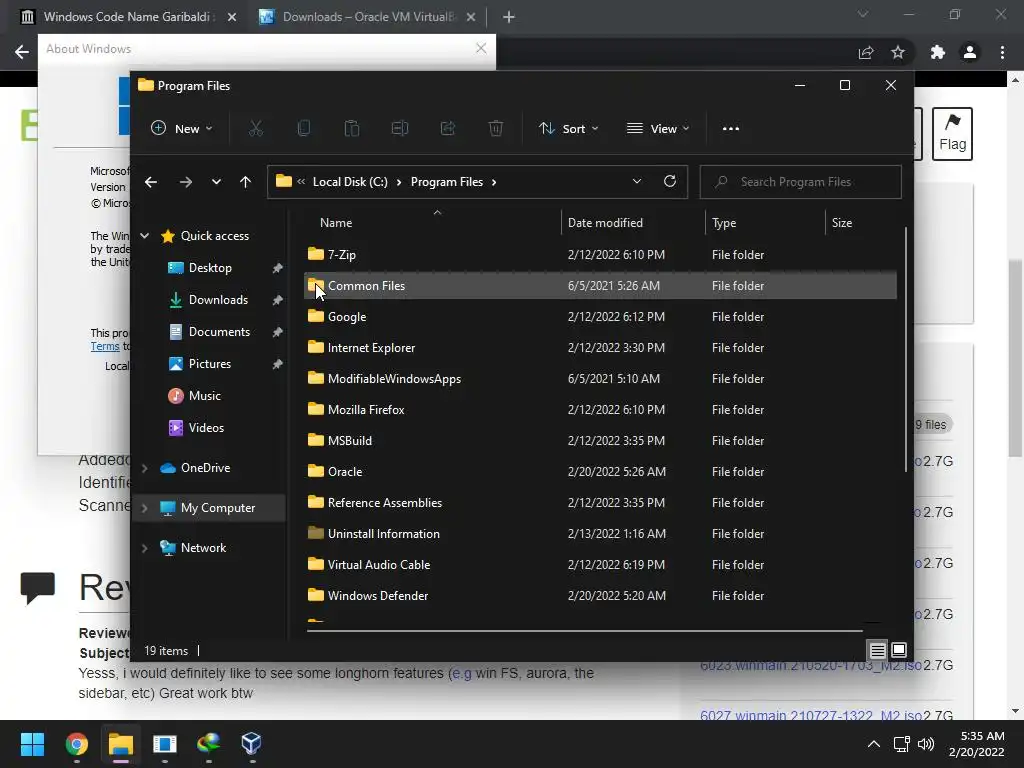This screenshot has height=768, width=1024.
Task: Open the View dropdown menu
Action: [x=658, y=129]
